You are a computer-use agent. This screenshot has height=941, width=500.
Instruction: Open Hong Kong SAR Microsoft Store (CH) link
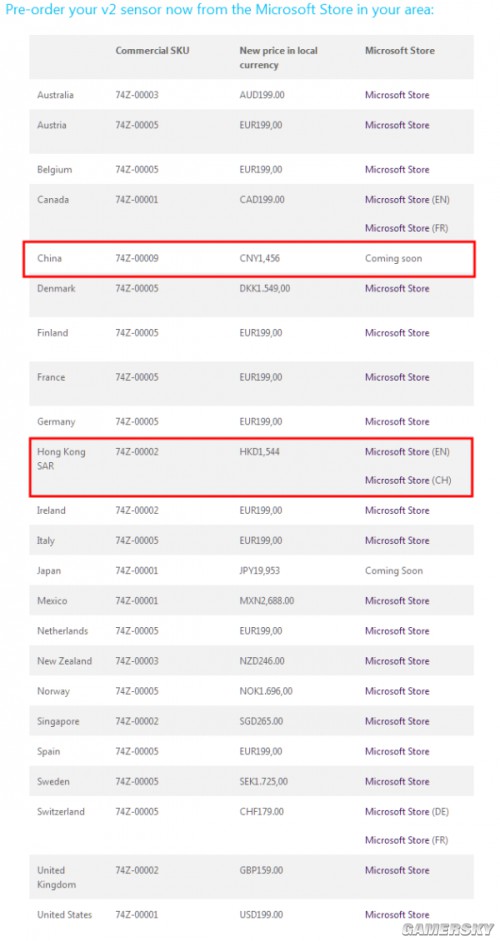point(408,480)
